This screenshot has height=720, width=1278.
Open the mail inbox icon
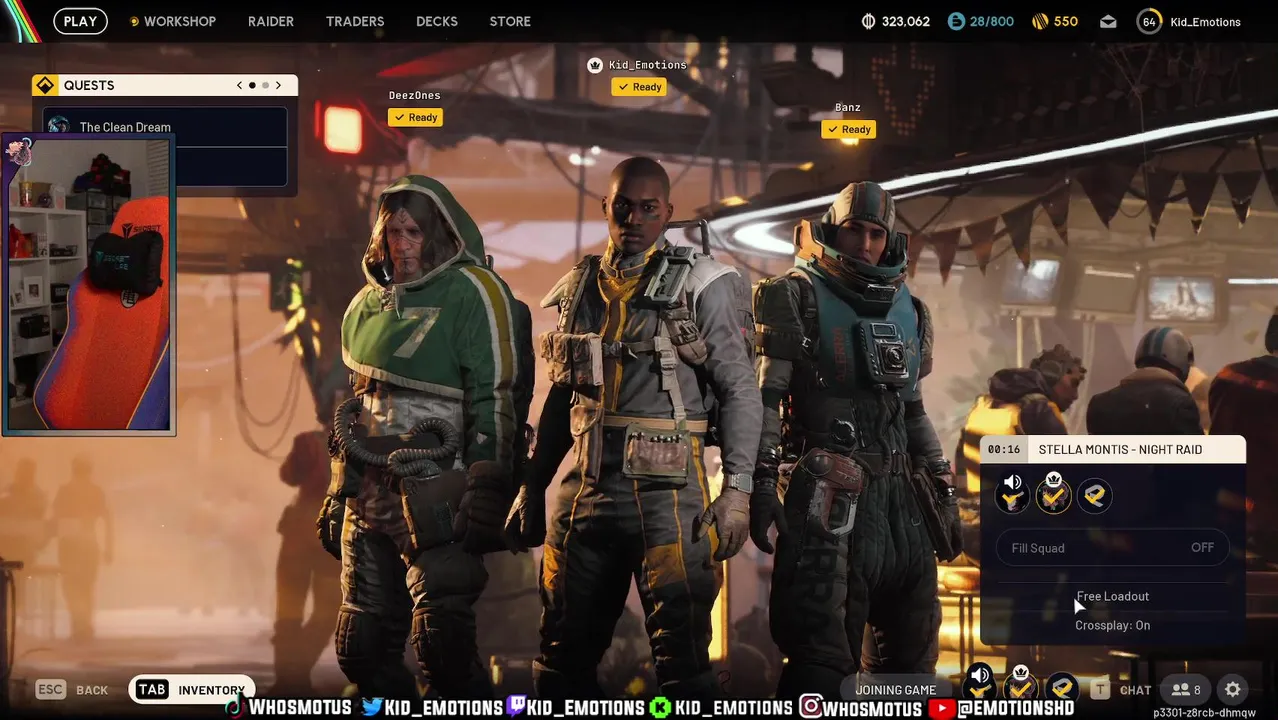pos(1108,21)
